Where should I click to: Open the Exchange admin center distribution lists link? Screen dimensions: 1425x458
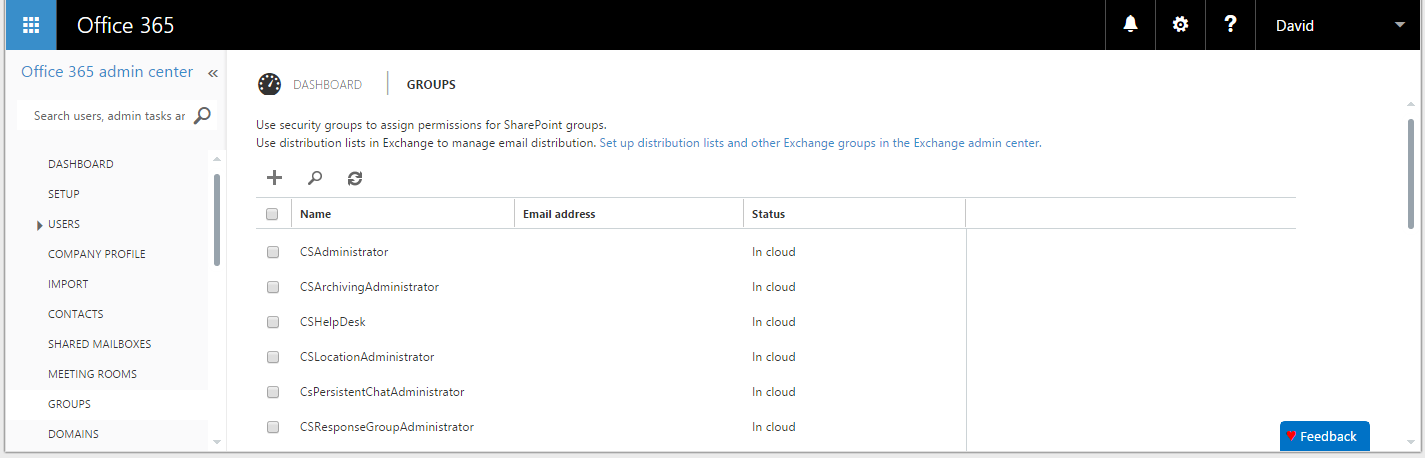click(x=820, y=143)
